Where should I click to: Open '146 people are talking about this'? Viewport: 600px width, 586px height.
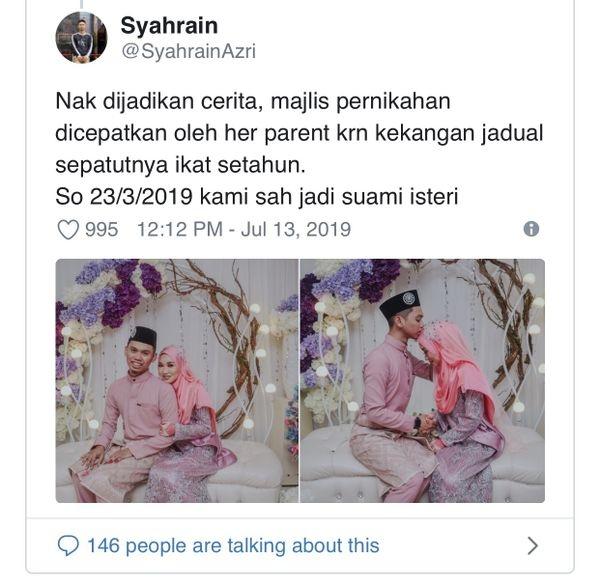pos(233,545)
